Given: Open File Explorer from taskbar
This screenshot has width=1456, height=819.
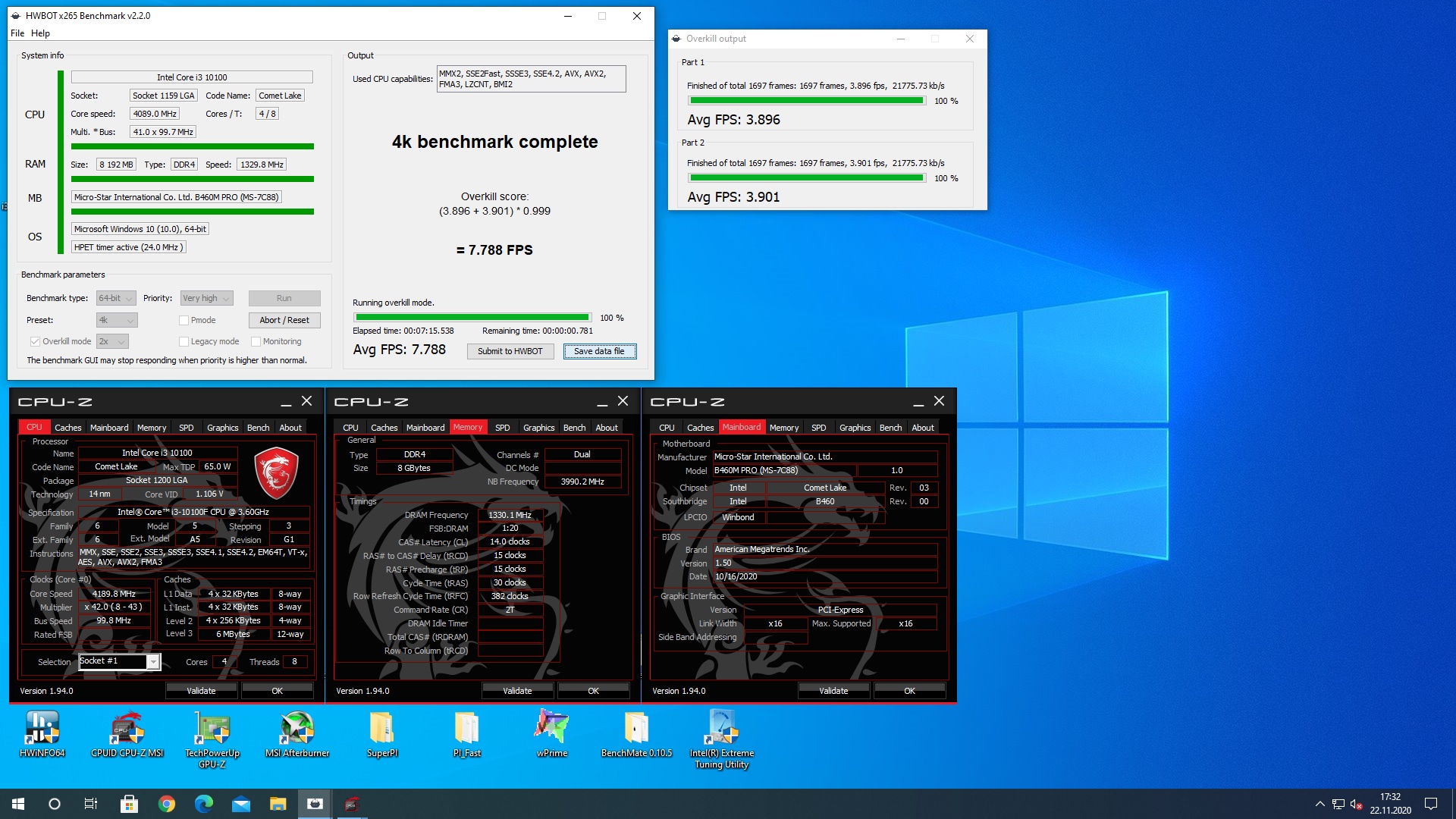Looking at the screenshot, I should (x=278, y=804).
